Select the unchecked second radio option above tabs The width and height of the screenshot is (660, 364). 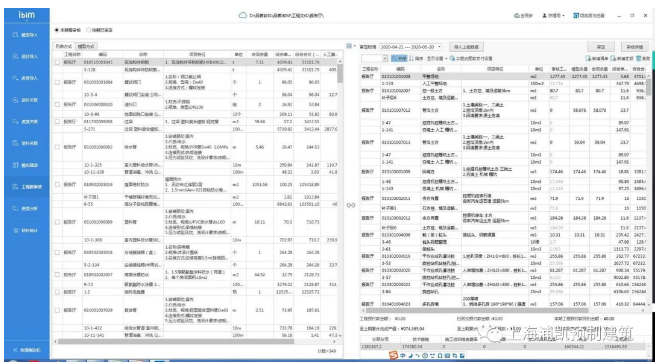(88, 30)
